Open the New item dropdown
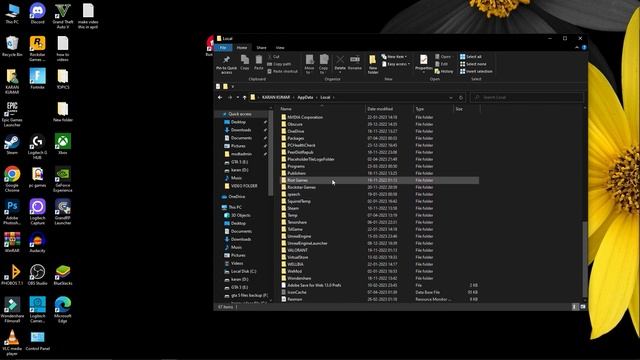 395,57
